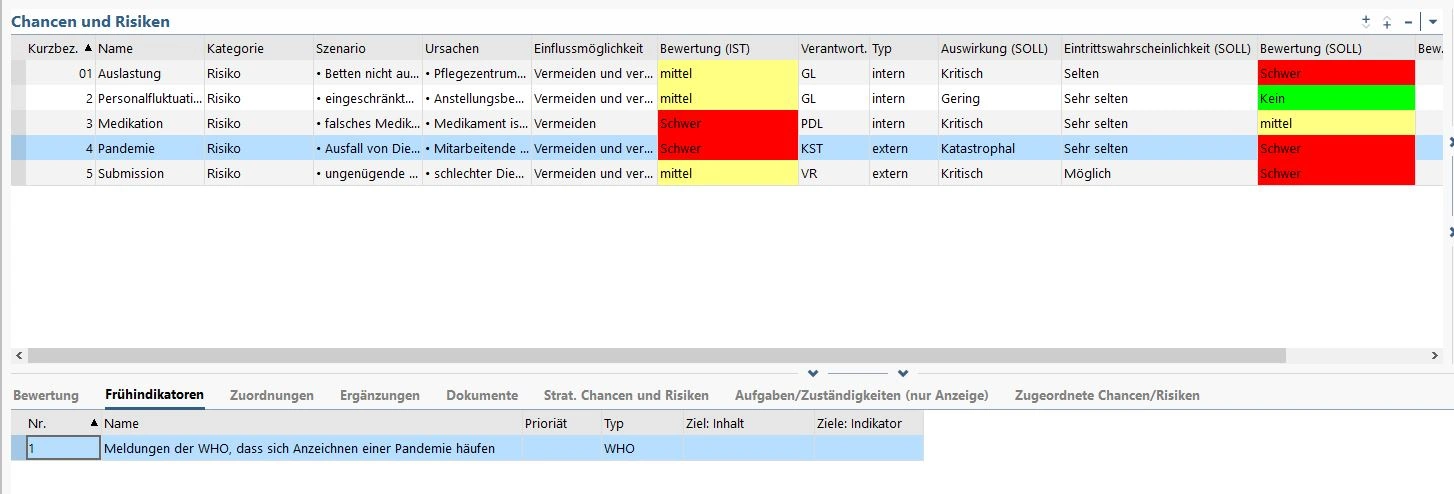Select the Frühindikatoren tab

pyautogui.click(x=154, y=395)
